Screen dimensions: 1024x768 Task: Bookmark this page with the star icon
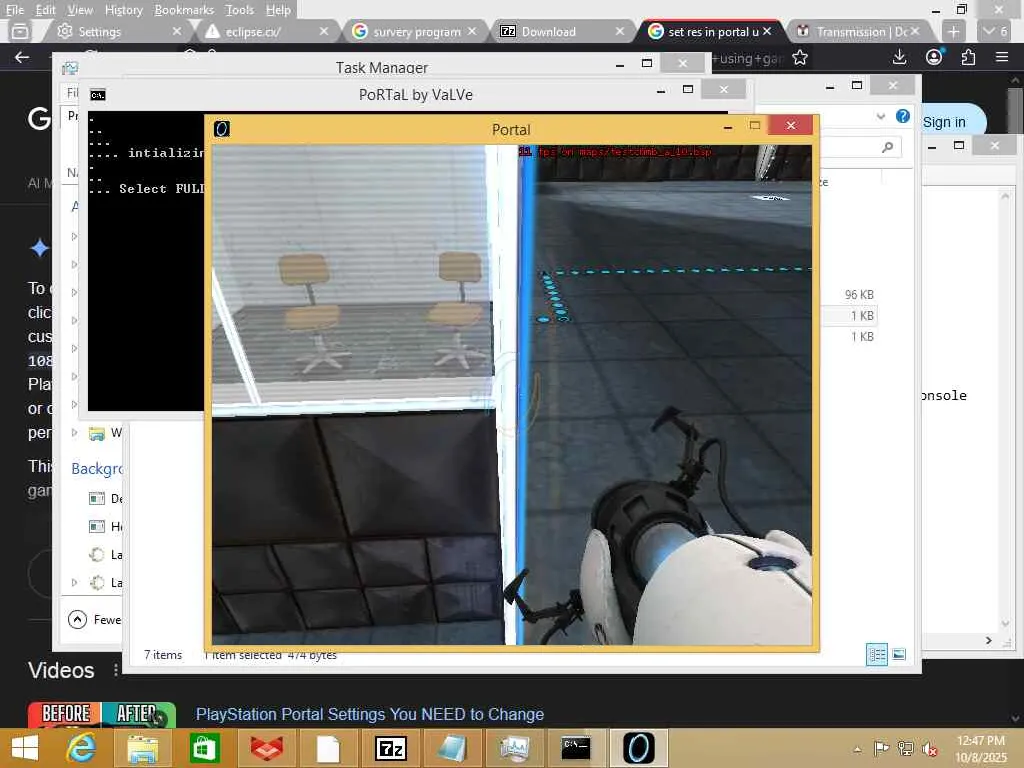point(799,57)
